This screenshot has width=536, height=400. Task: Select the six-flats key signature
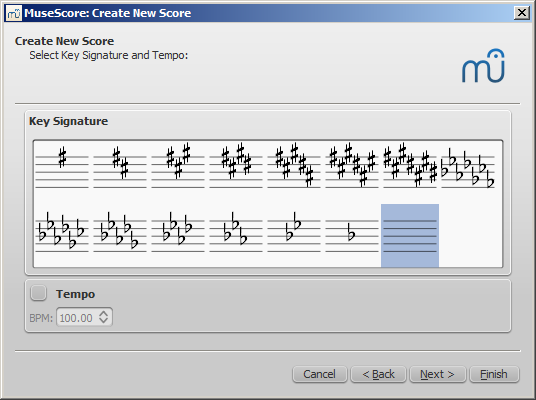pos(62,235)
